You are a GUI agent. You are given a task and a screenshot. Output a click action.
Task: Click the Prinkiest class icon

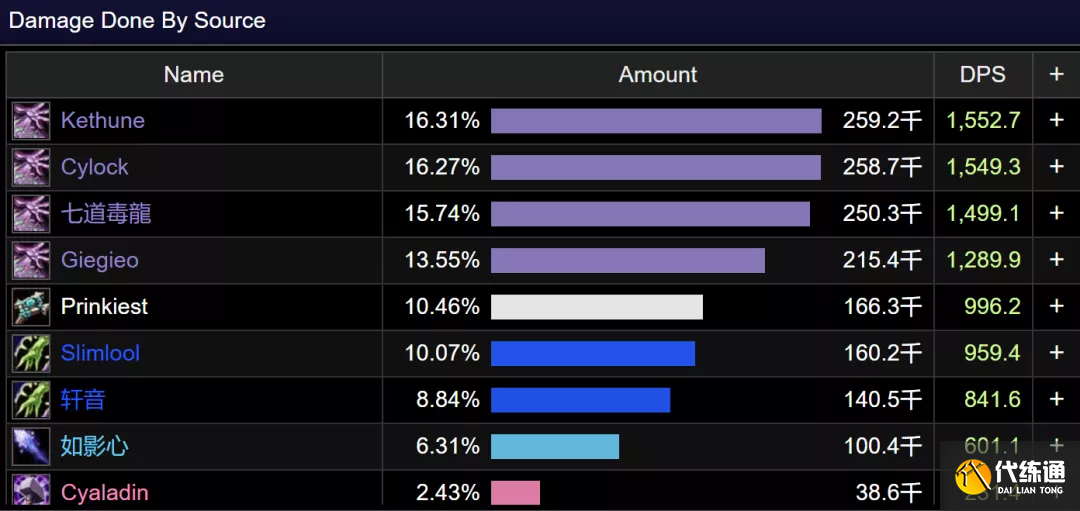31,306
